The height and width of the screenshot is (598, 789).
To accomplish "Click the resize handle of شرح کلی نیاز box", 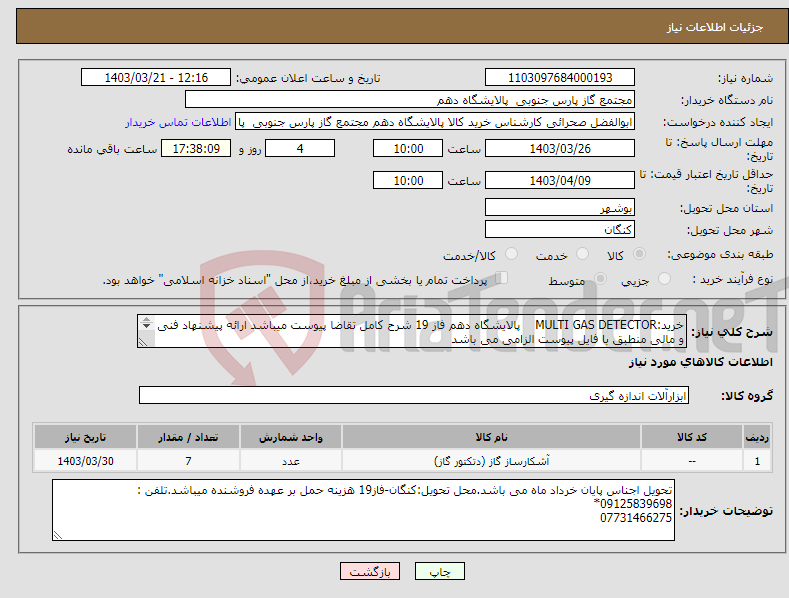I will coord(143,342).
